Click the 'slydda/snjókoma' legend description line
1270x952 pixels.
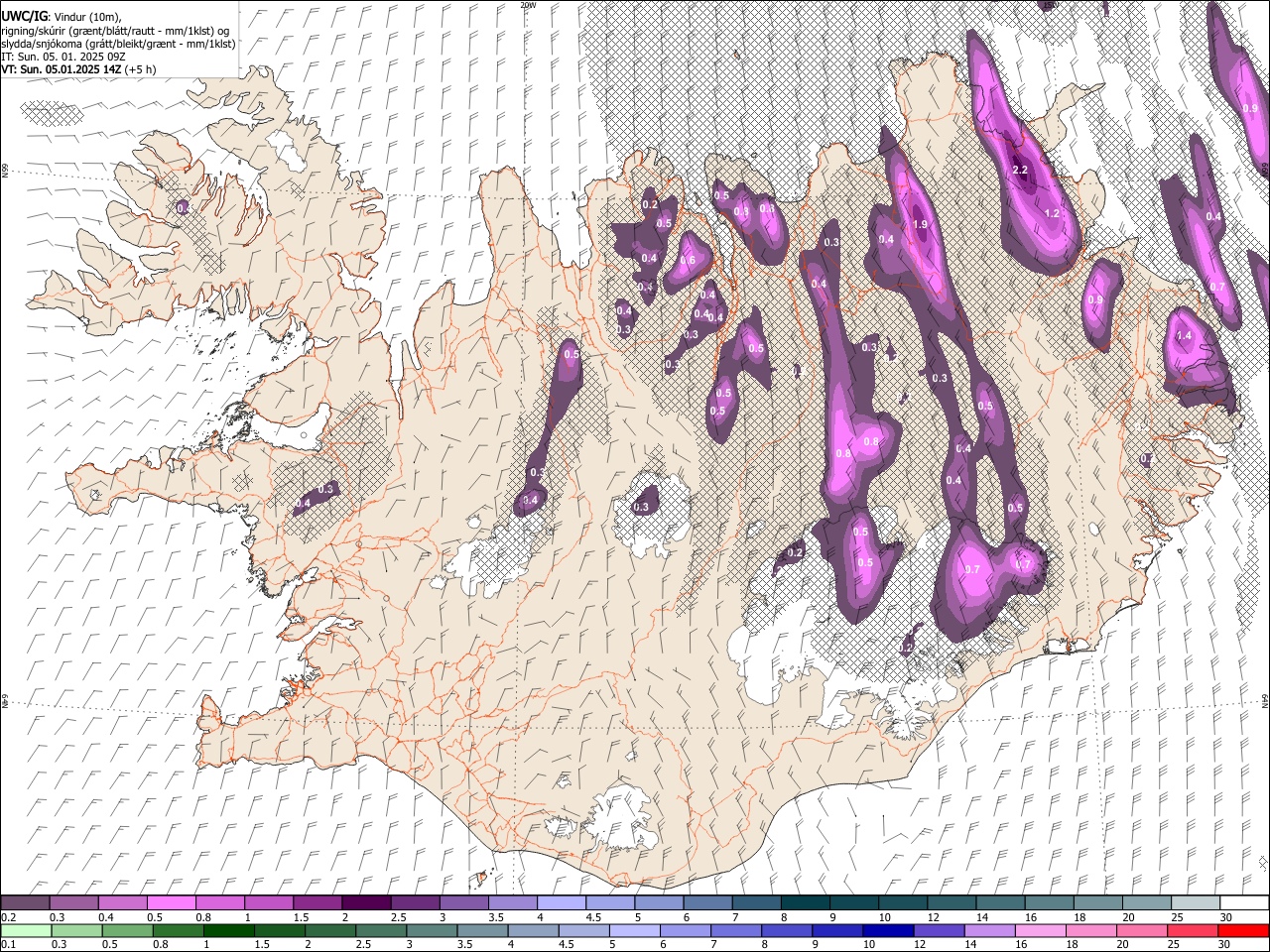118,44
